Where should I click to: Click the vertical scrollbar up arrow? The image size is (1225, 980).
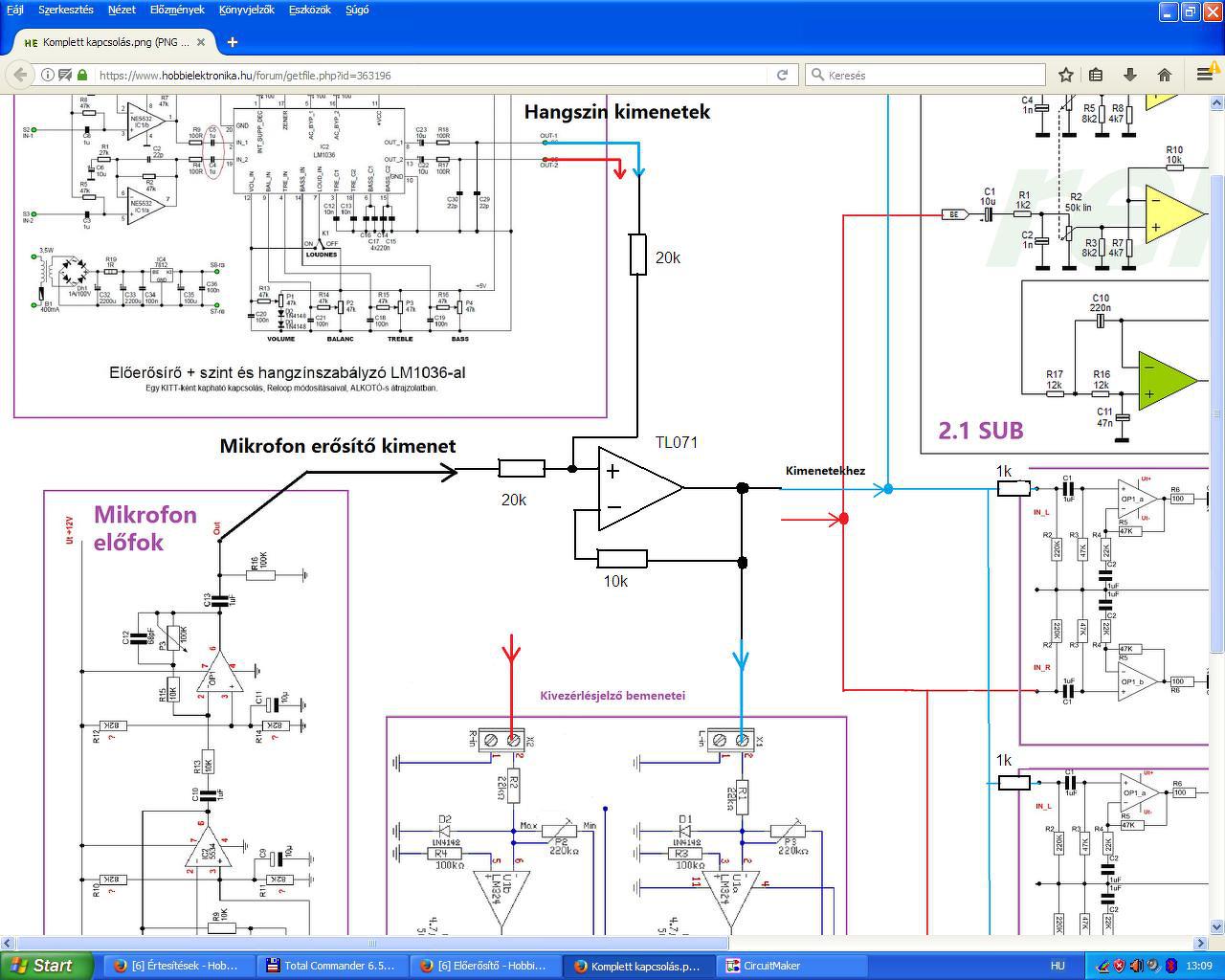(x=1216, y=102)
